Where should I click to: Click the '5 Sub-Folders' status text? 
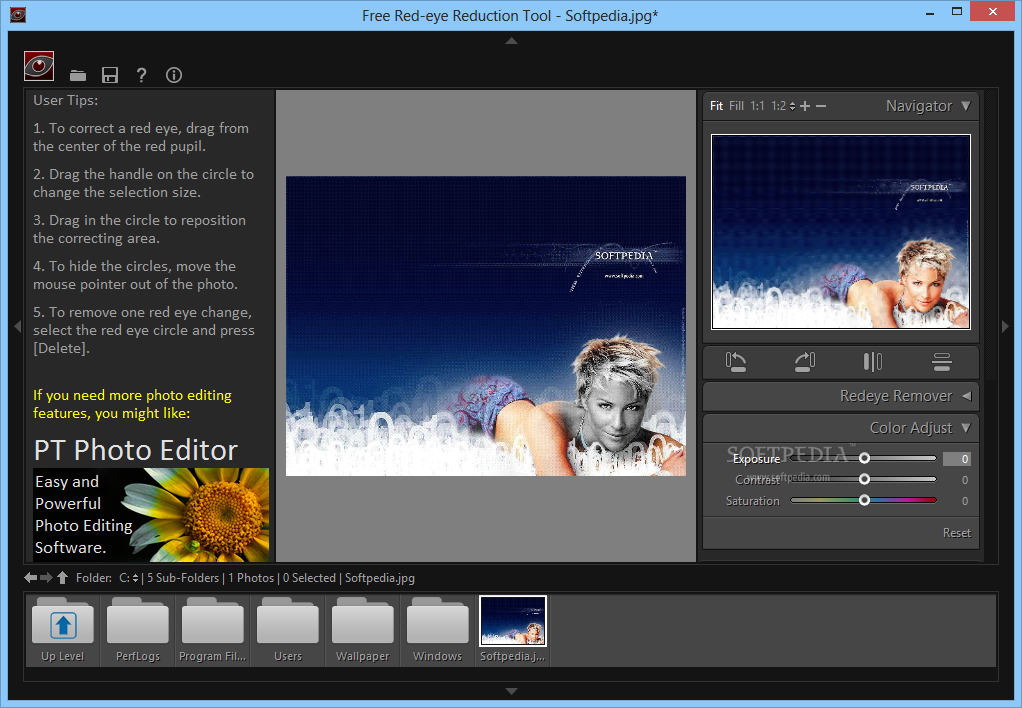[x=183, y=578]
